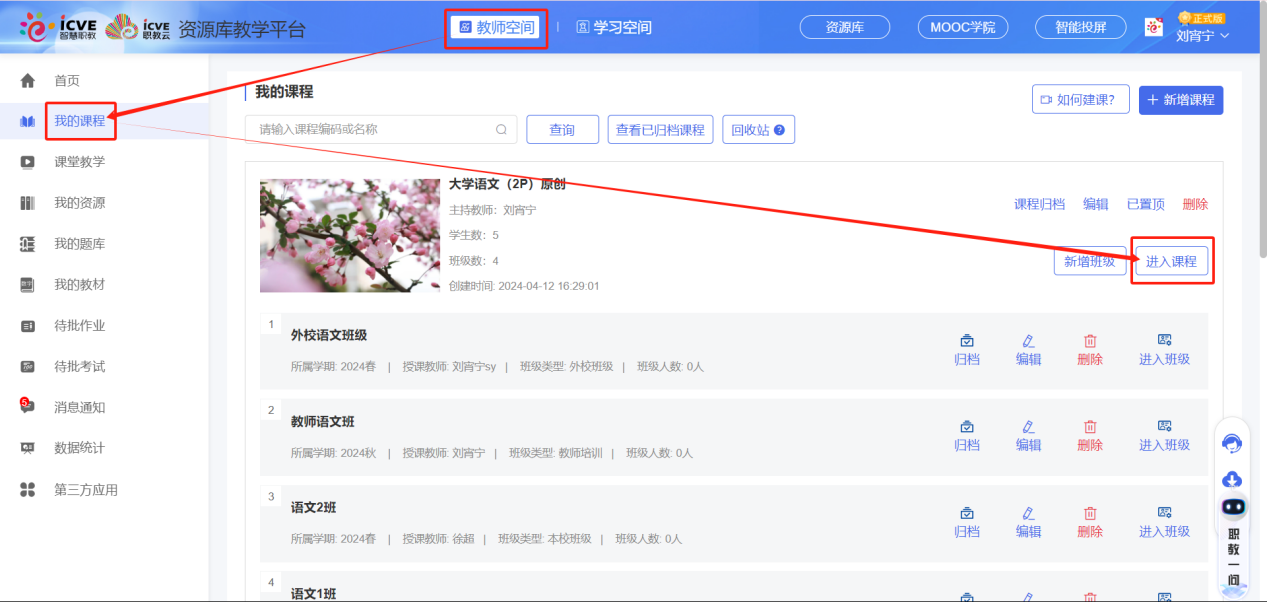Archive the 外校语文班级 class

(967, 344)
